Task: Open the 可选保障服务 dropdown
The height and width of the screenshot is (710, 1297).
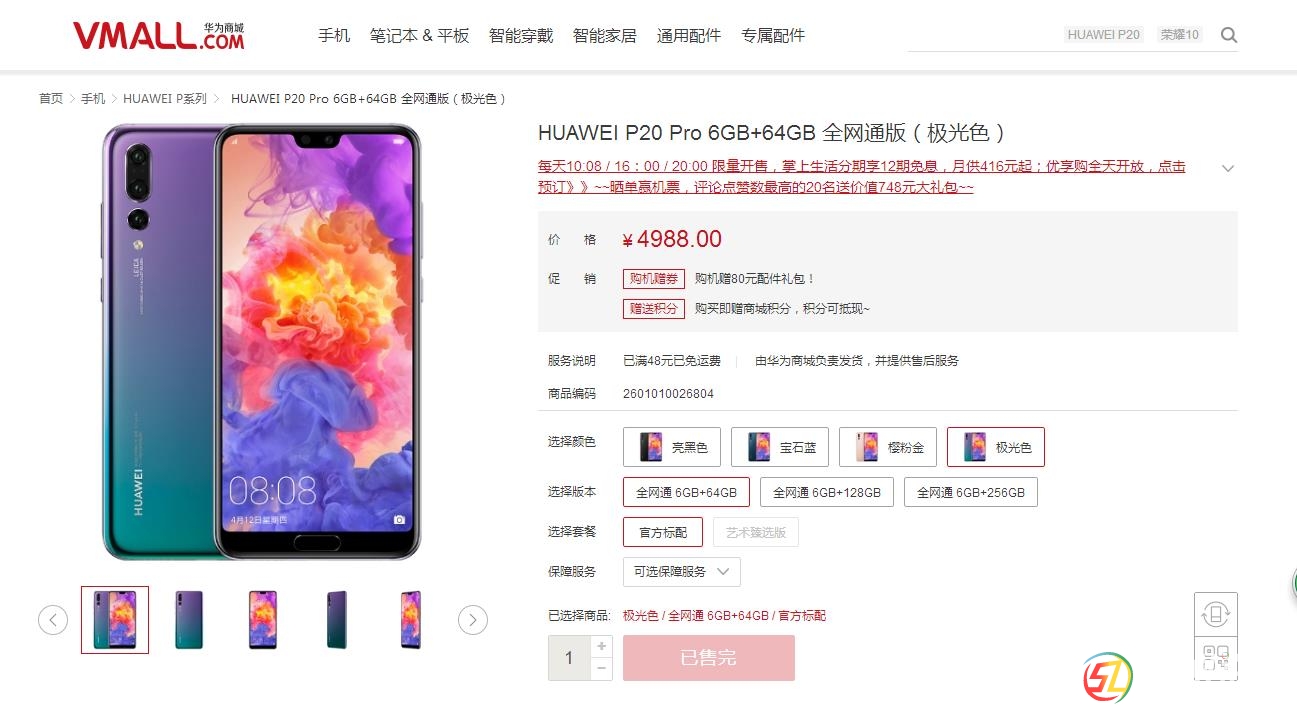Action: pyautogui.click(x=682, y=572)
